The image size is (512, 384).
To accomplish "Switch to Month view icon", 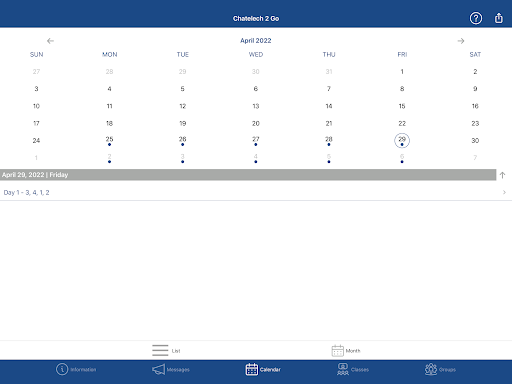I will (337, 350).
